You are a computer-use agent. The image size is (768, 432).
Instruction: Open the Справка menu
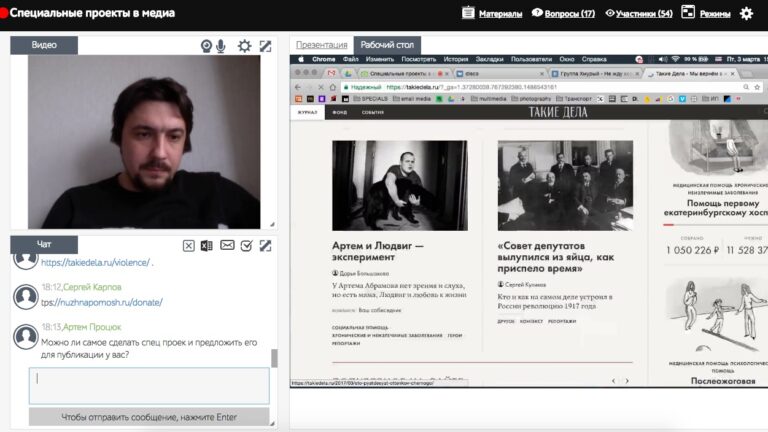[x=594, y=59]
